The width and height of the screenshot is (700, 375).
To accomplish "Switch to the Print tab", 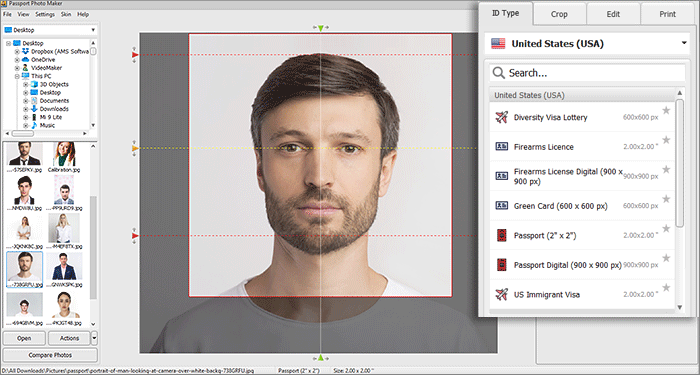I will click(667, 14).
